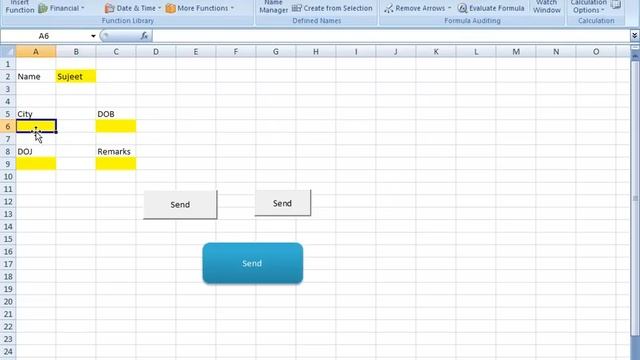Click the Select All corner triangle
This screenshot has width=640, height=360.
8,51
